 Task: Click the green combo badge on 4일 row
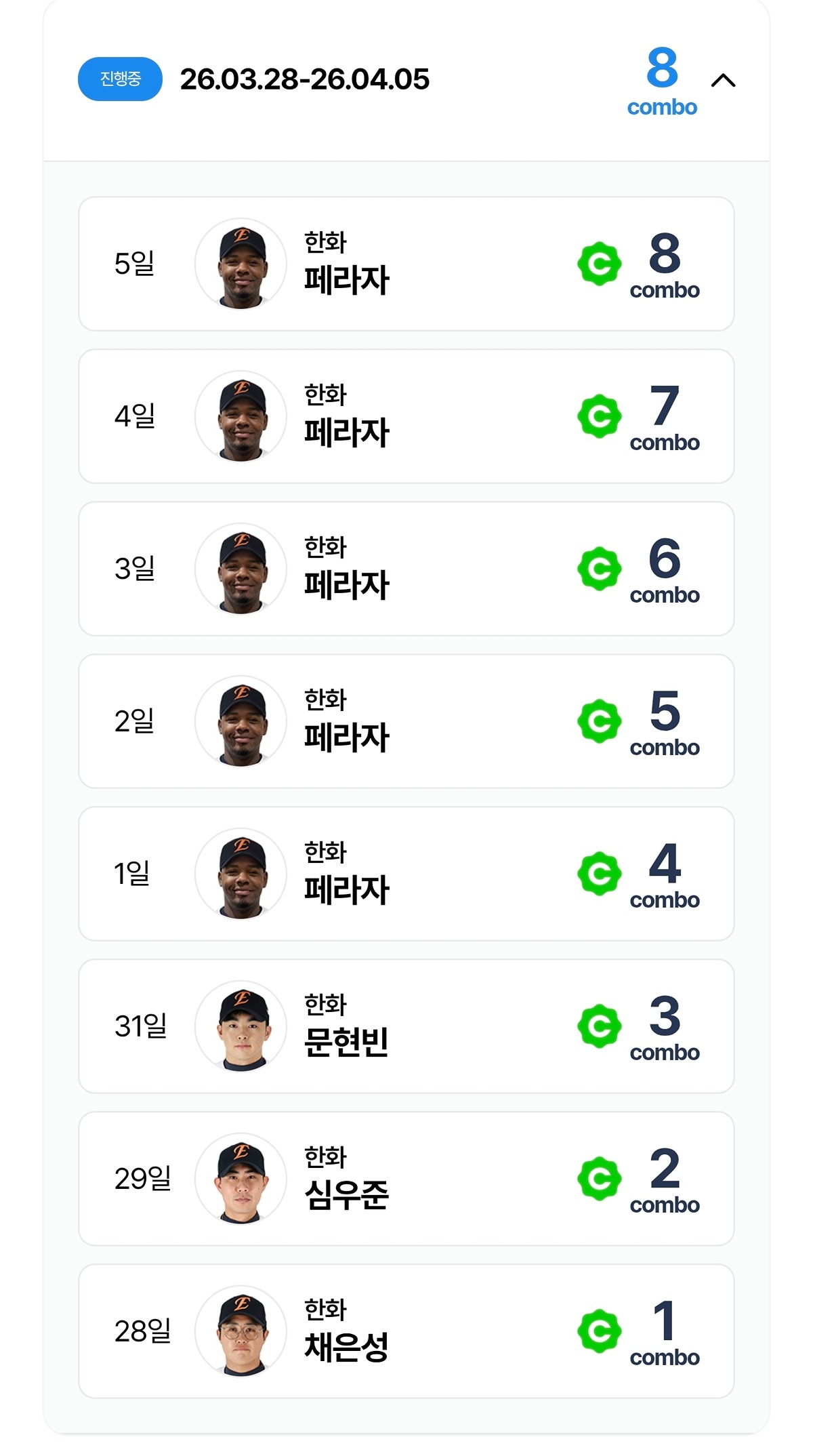pos(599,416)
